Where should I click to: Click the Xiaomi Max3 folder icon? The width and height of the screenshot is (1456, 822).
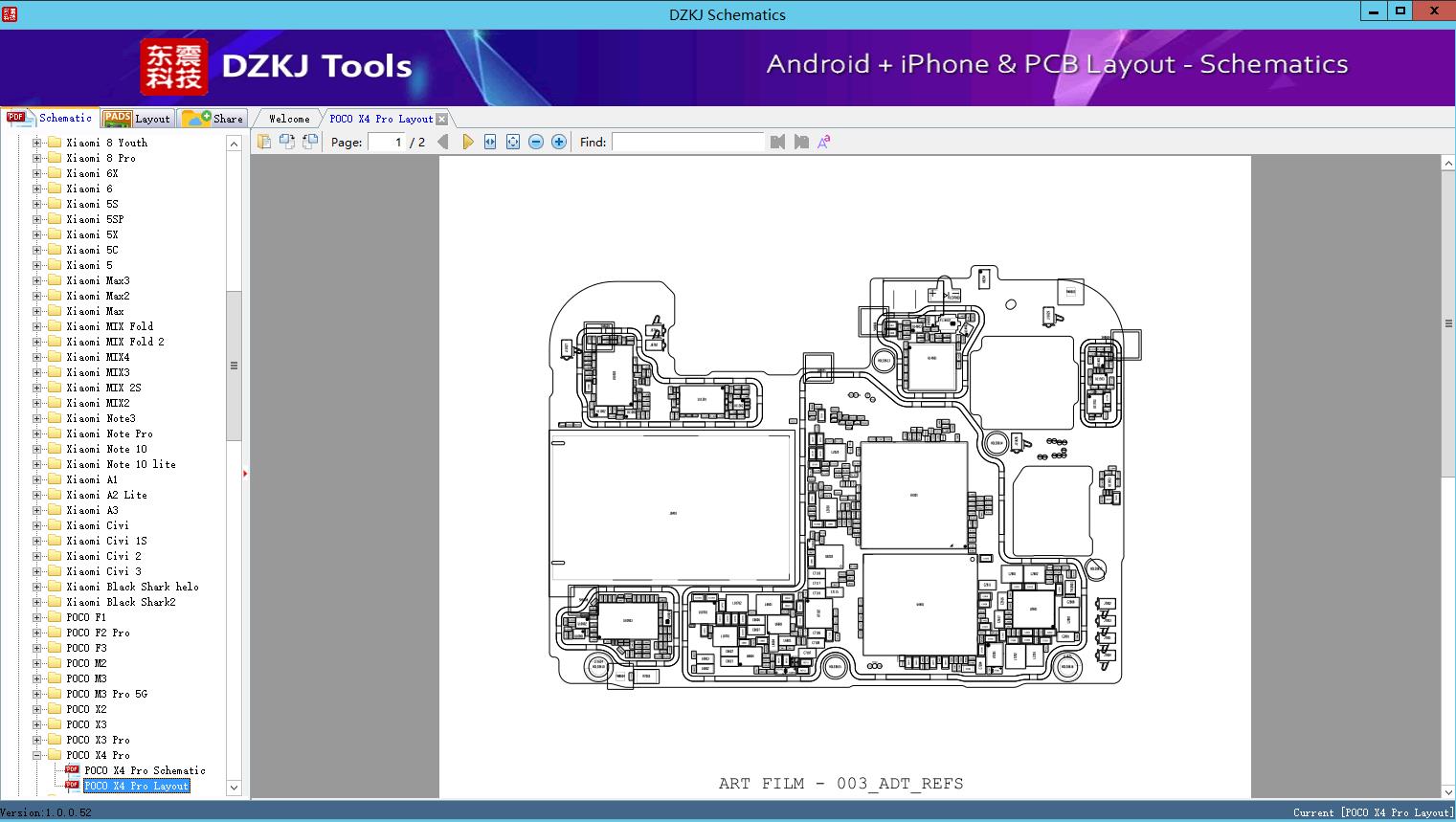tap(55, 280)
